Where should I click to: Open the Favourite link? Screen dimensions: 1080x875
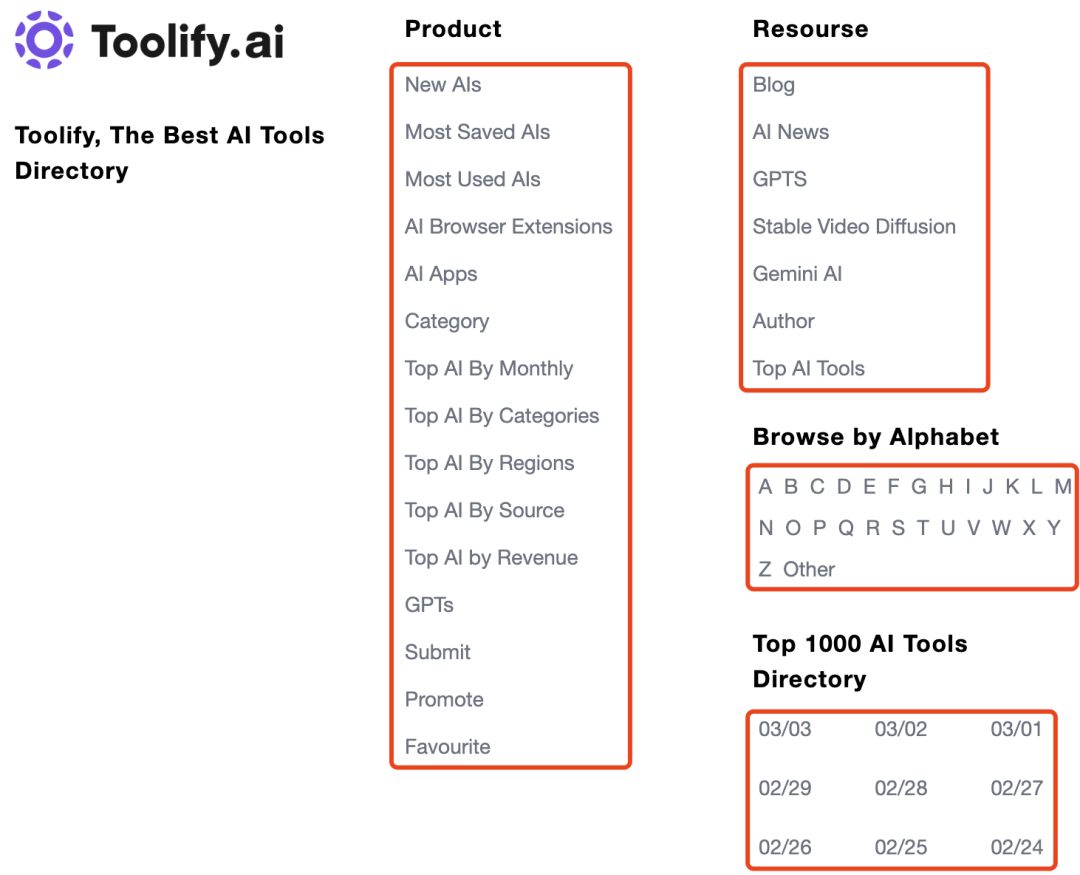tap(447, 747)
